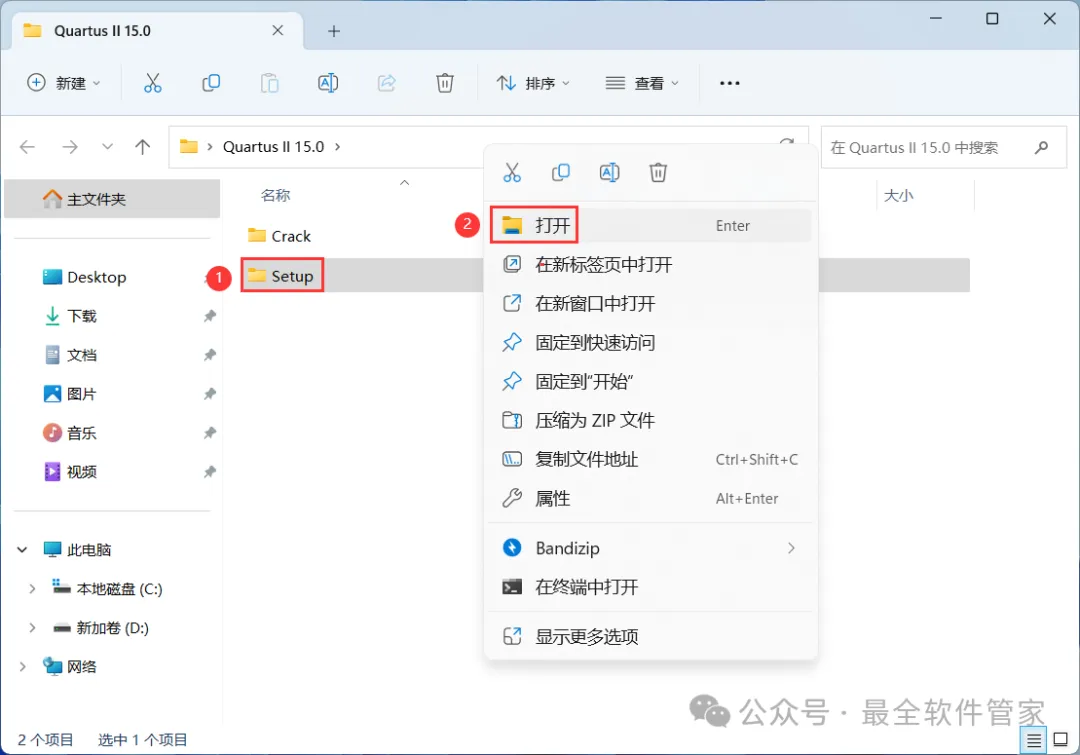
Task: Collapse the 此电脑 tree node
Action: point(22,550)
